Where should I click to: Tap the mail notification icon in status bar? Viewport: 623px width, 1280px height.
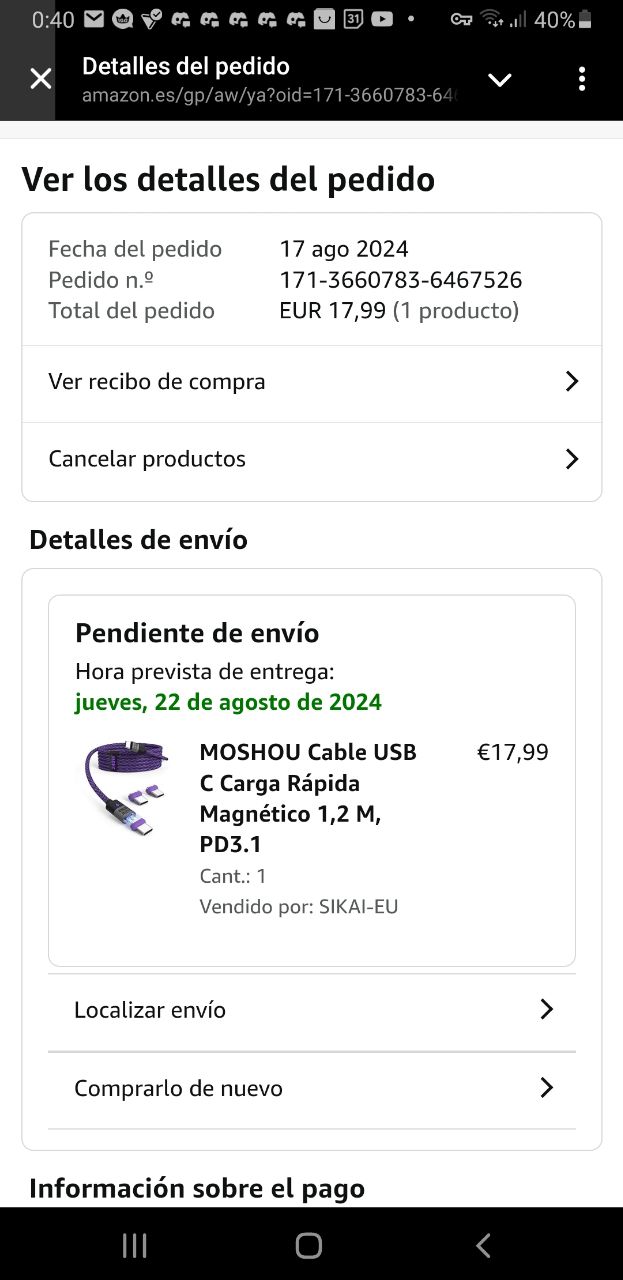tap(94, 19)
